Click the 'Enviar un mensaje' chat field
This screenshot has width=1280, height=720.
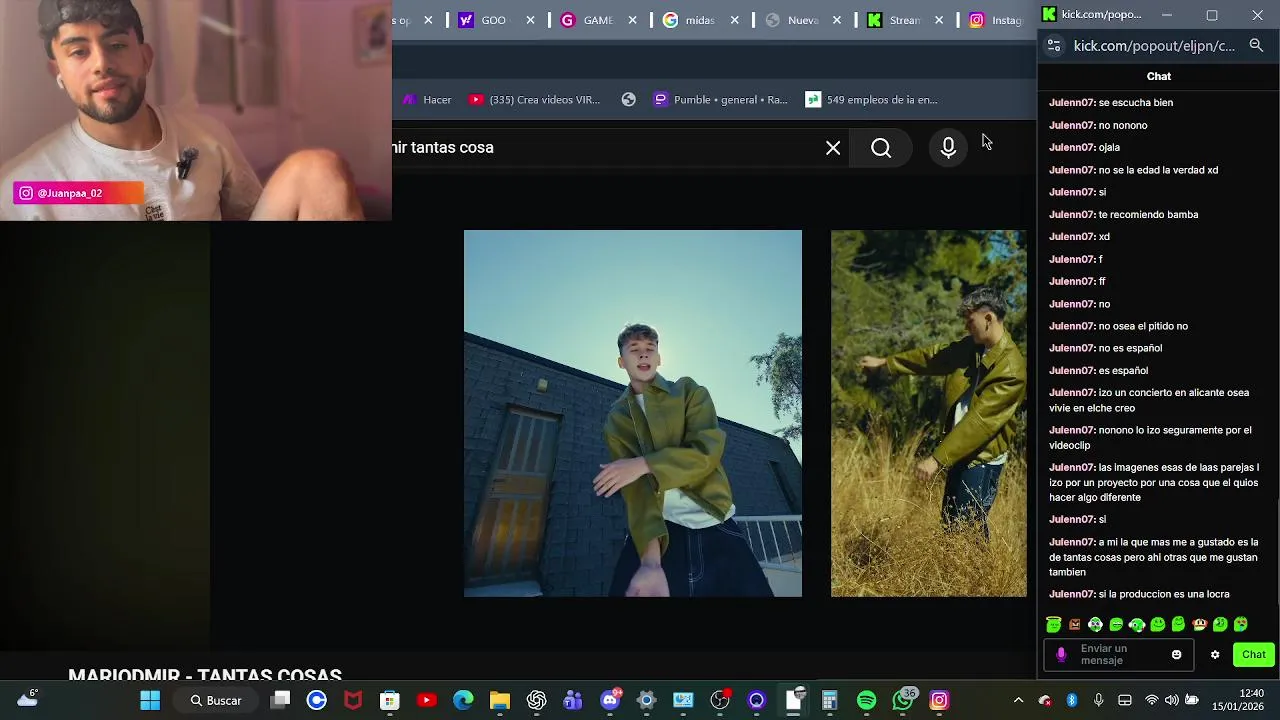pyautogui.click(x=1119, y=655)
